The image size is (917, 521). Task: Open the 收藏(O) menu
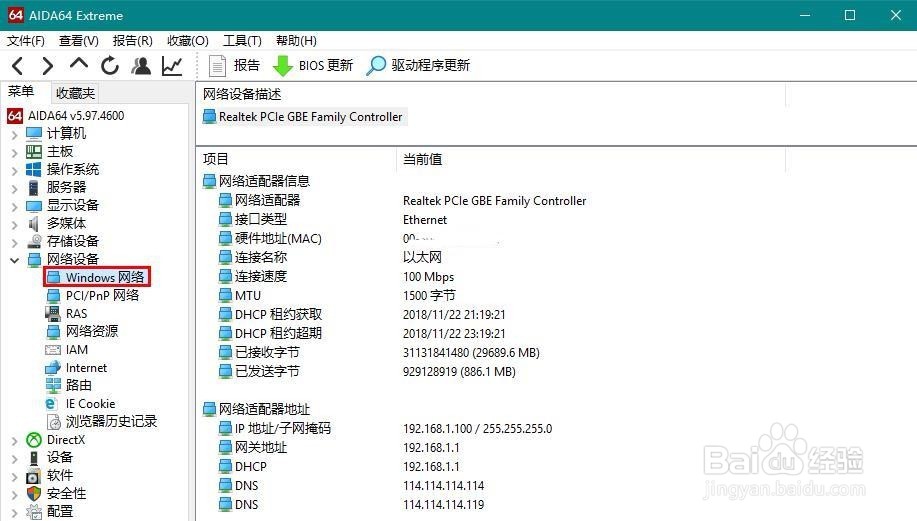[188, 40]
